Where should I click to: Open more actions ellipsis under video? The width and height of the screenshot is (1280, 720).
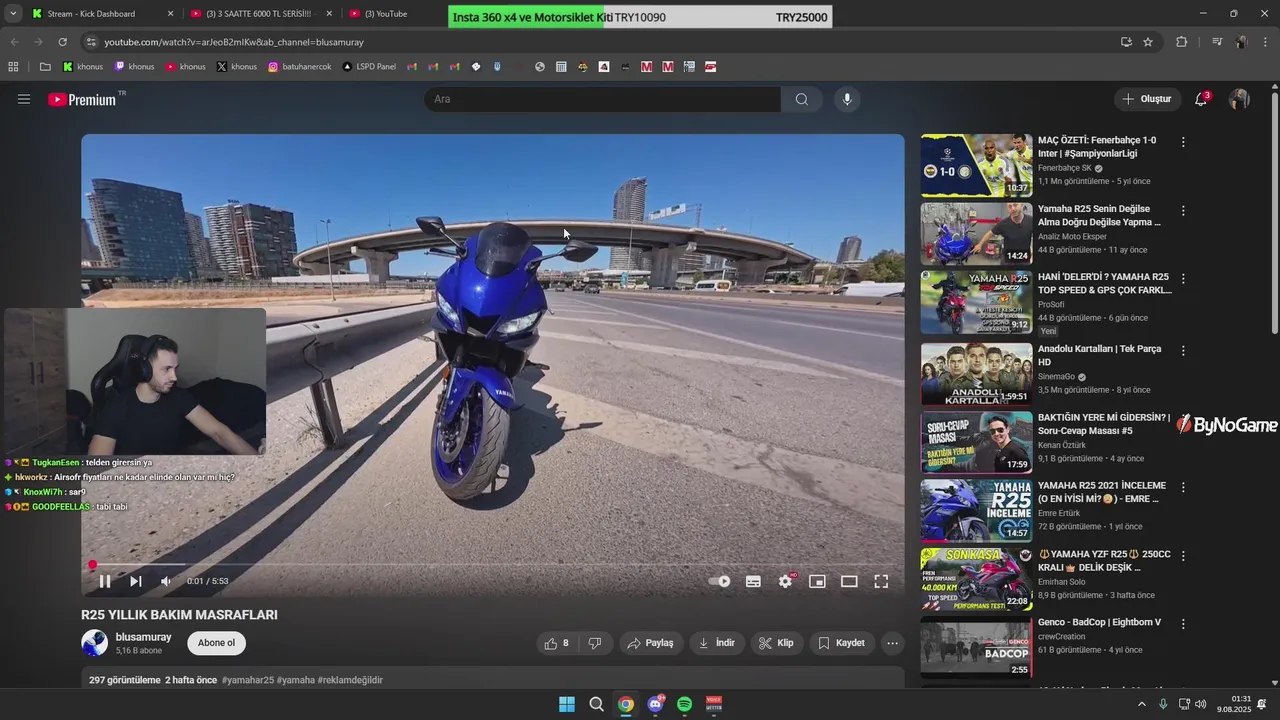pos(893,643)
